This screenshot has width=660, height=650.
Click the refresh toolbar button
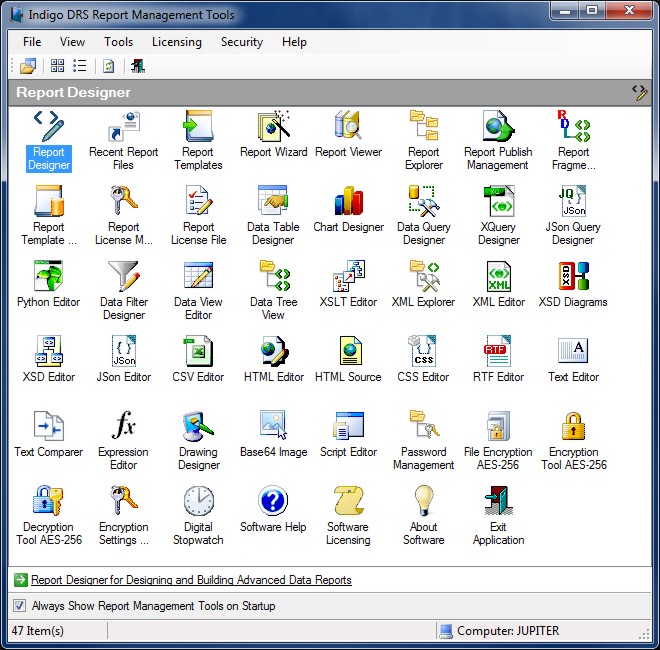pos(109,66)
